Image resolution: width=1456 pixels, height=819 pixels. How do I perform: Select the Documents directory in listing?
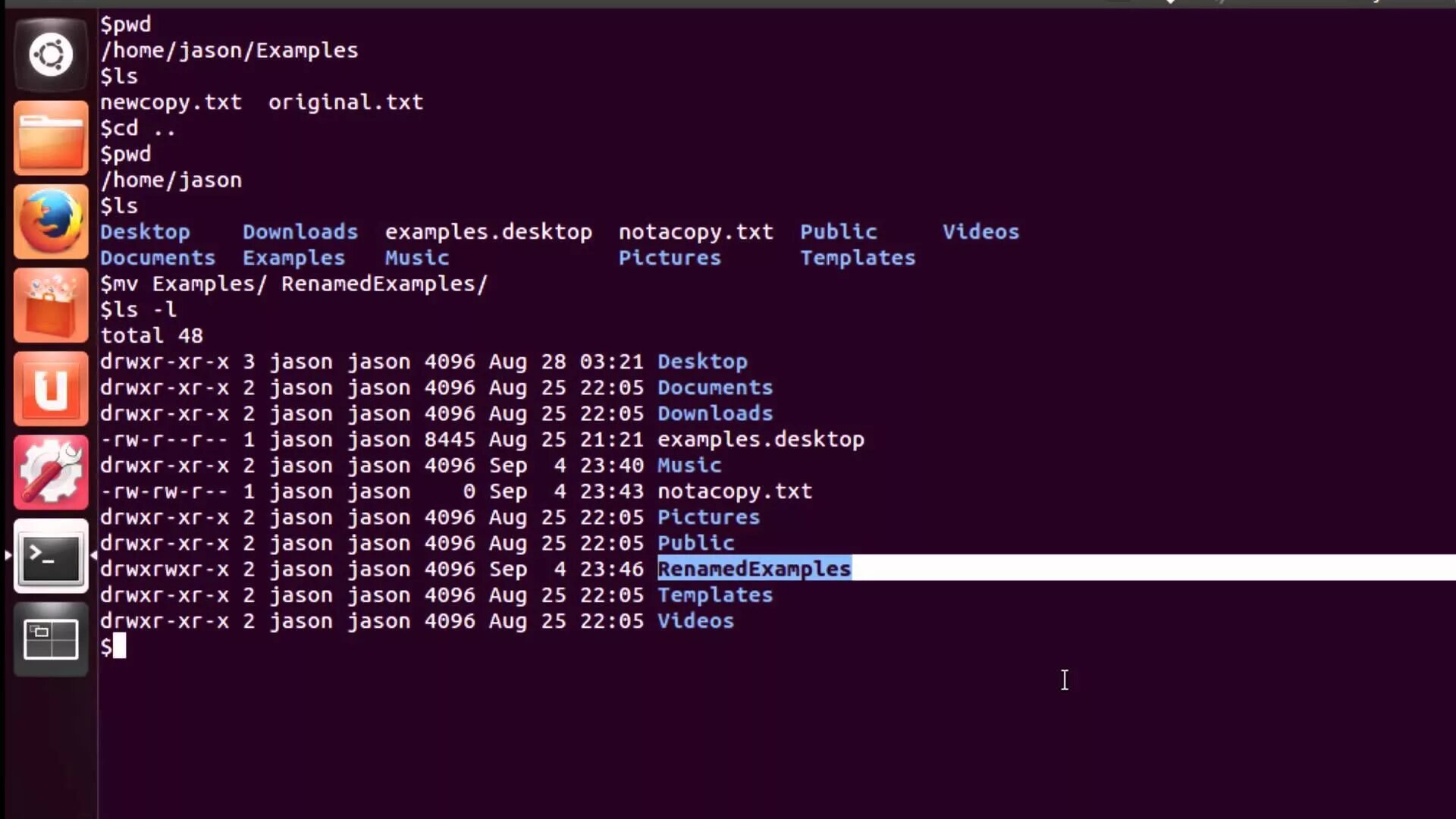(715, 387)
